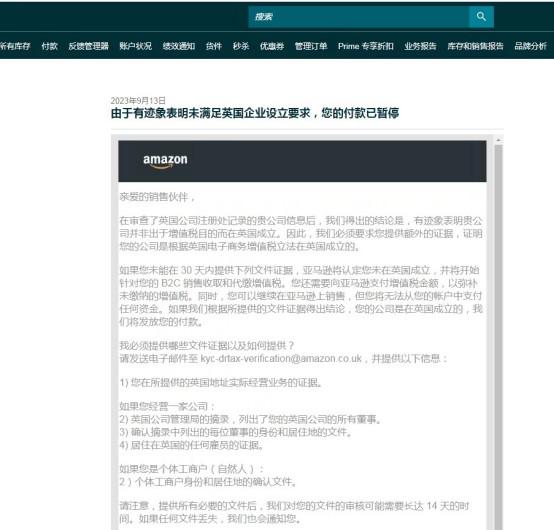
Task: Open the 优惠券 navigation item
Action: point(272,46)
